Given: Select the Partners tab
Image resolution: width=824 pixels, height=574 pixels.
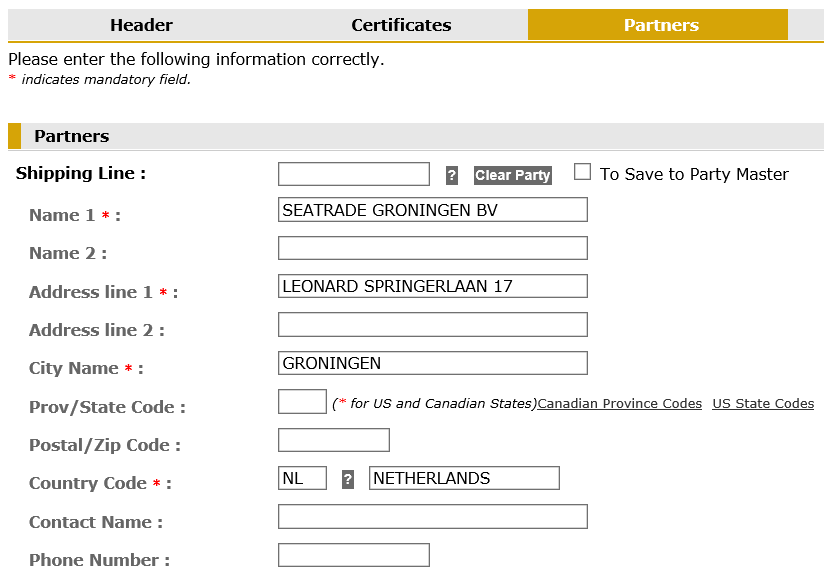Looking at the screenshot, I should 658,25.
